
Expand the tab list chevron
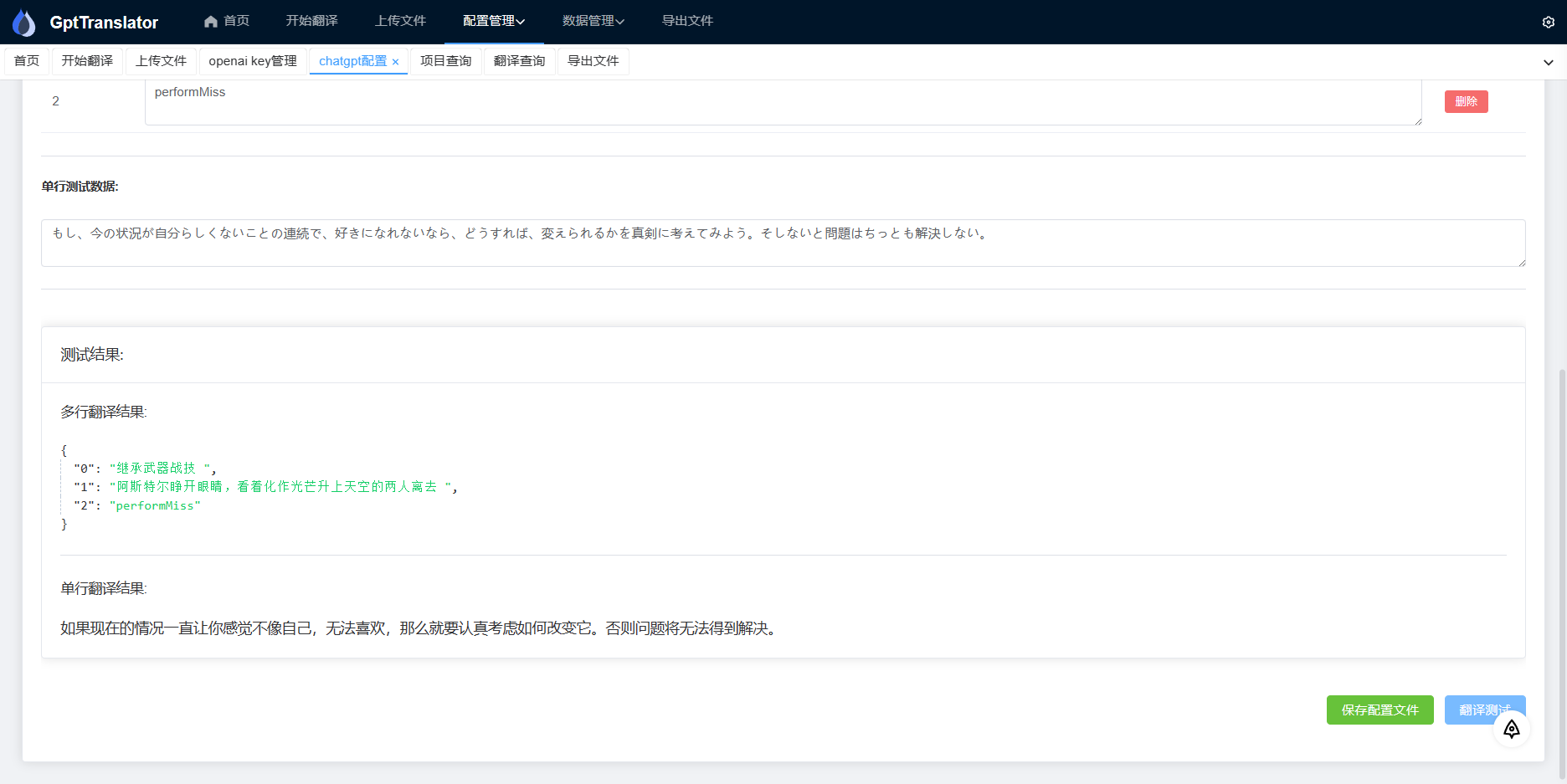[1548, 62]
